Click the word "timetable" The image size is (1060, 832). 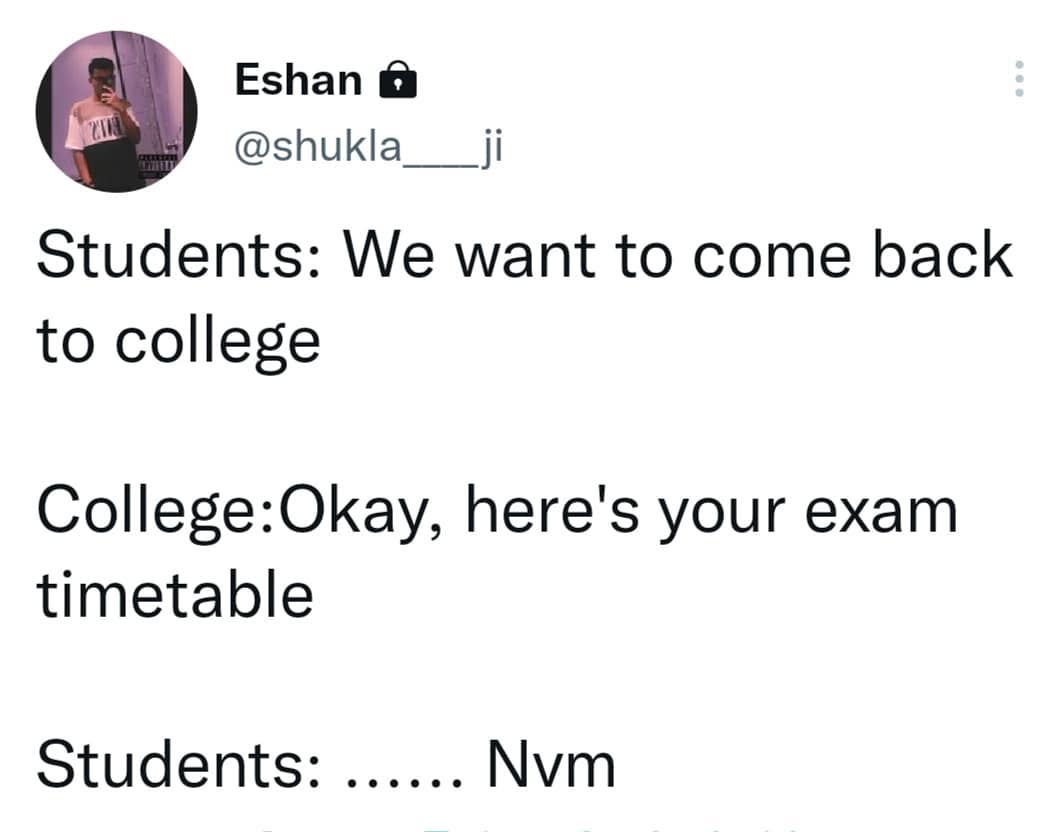(x=175, y=596)
